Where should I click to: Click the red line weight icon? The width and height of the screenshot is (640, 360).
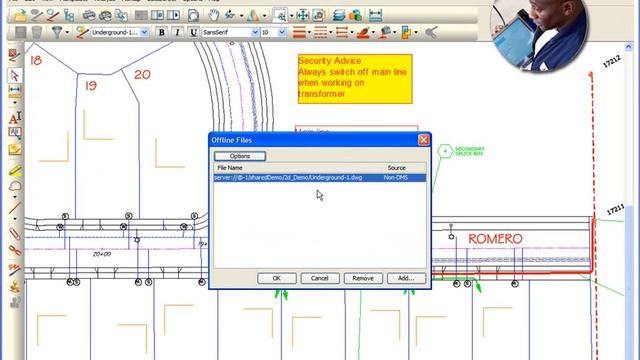pos(299,32)
